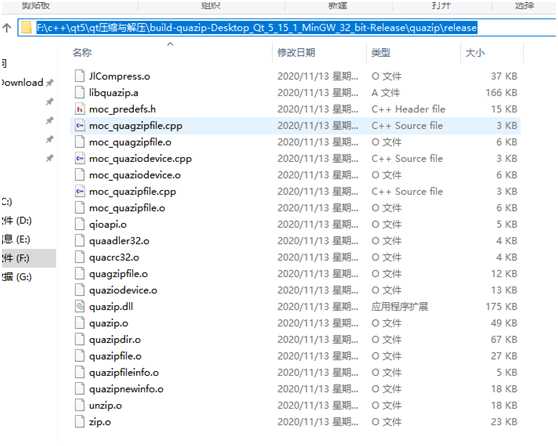Click the file name quazipdir.o

115,340
